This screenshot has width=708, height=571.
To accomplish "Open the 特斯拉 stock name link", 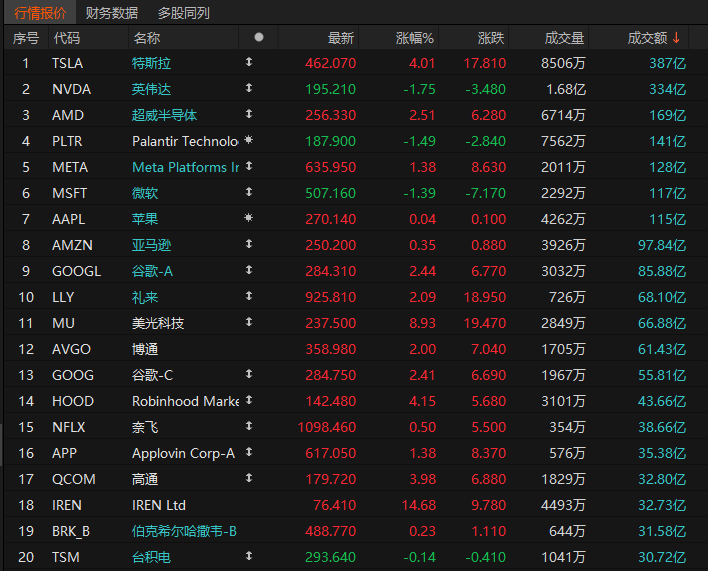I will point(151,63).
